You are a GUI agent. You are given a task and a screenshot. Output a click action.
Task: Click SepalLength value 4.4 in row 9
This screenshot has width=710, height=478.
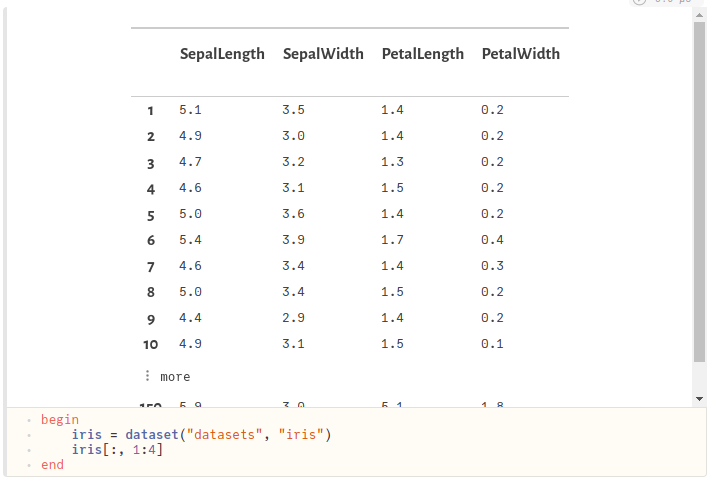190,317
